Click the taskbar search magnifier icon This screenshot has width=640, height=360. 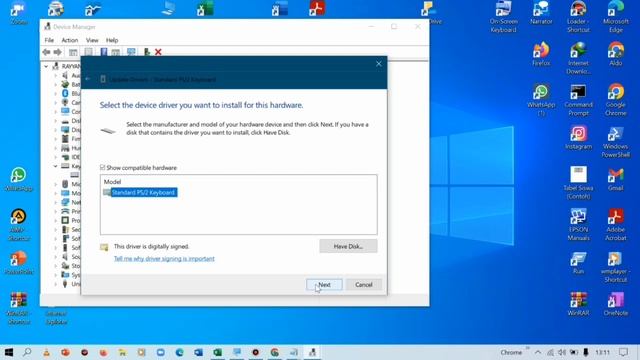click(27, 352)
